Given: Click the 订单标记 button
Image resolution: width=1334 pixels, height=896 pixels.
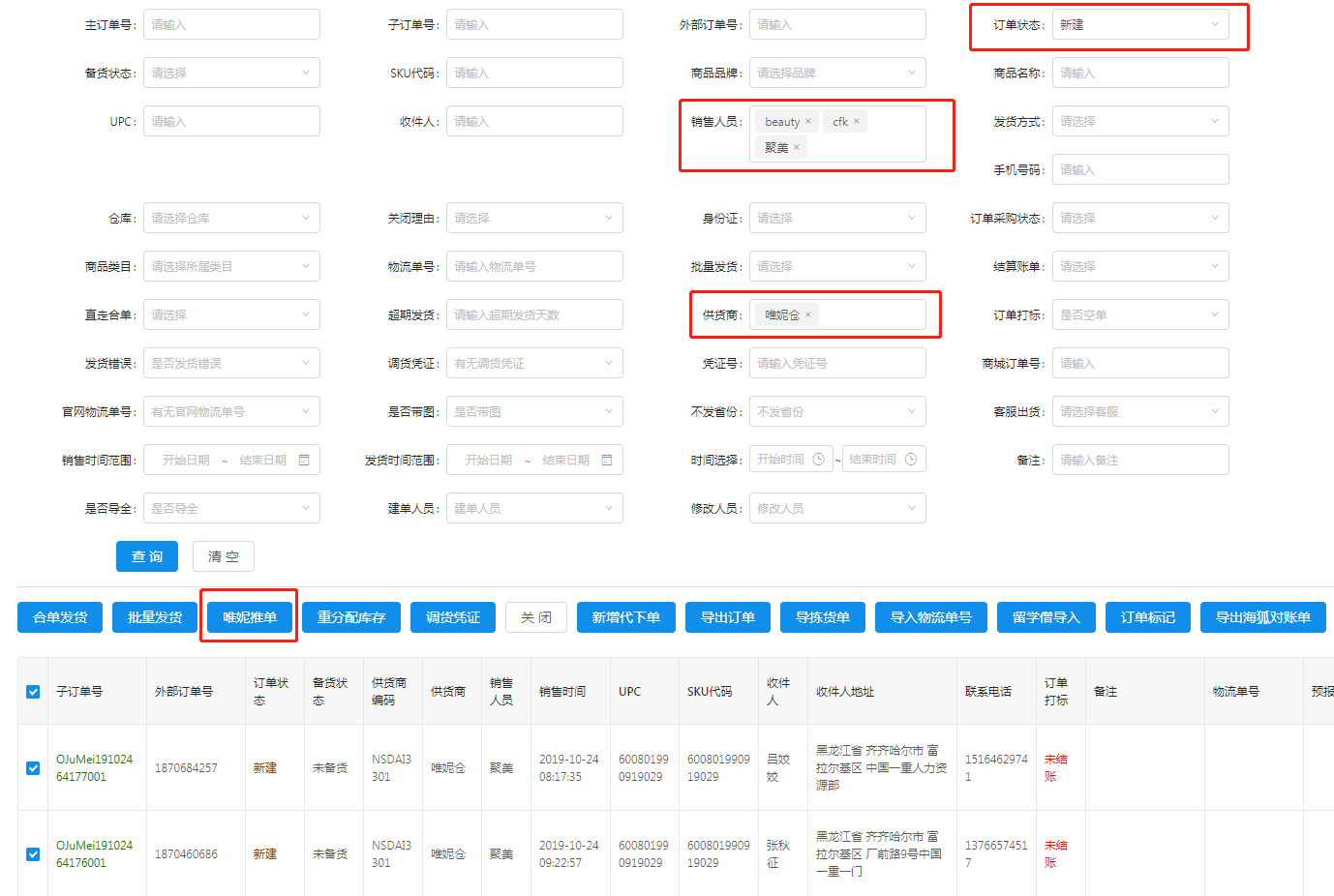Looking at the screenshot, I should coord(1148,617).
